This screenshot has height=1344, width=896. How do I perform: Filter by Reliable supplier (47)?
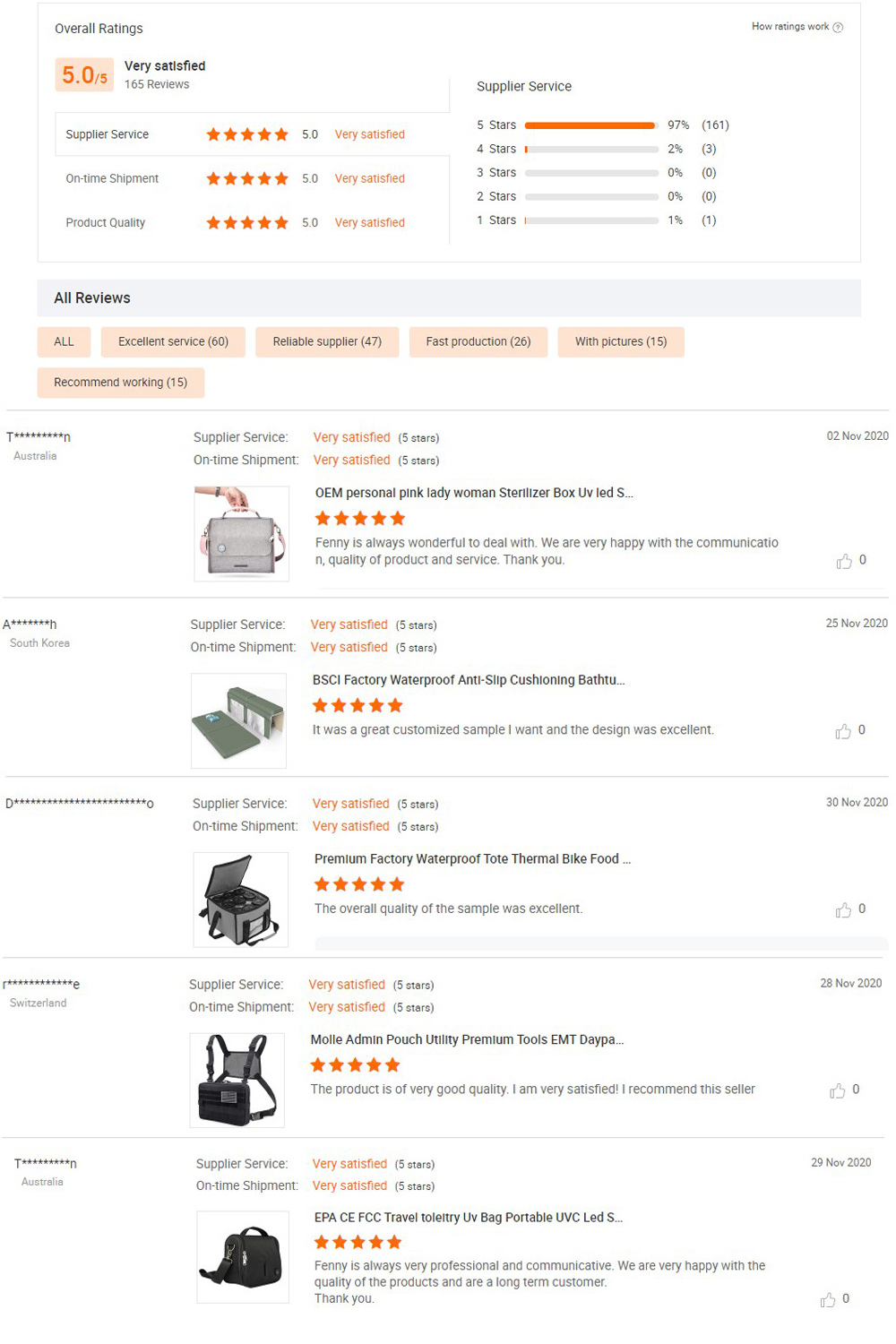coord(327,341)
